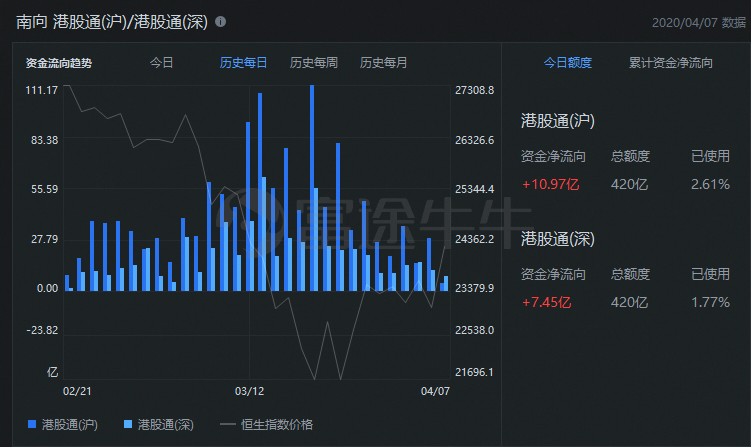Switch to 累计资金净流向 tab

pos(671,63)
